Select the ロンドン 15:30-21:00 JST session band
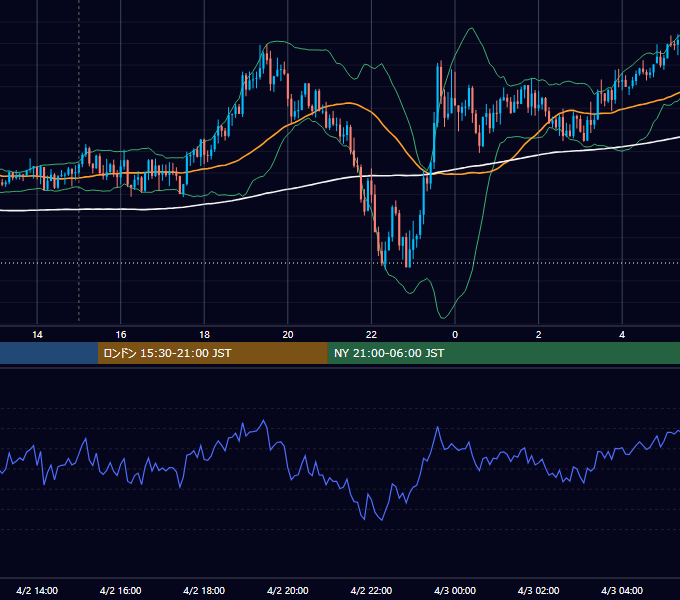This screenshot has width=680, height=600. (212, 353)
